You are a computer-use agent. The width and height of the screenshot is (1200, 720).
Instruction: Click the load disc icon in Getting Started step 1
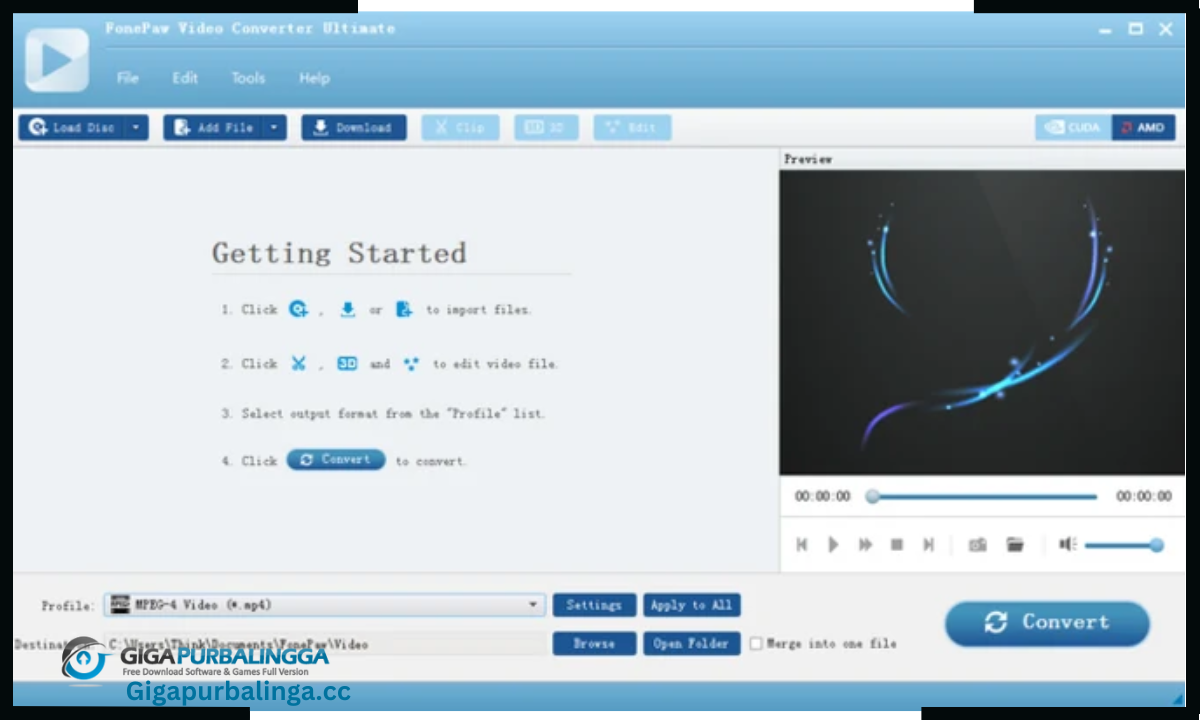pos(298,309)
